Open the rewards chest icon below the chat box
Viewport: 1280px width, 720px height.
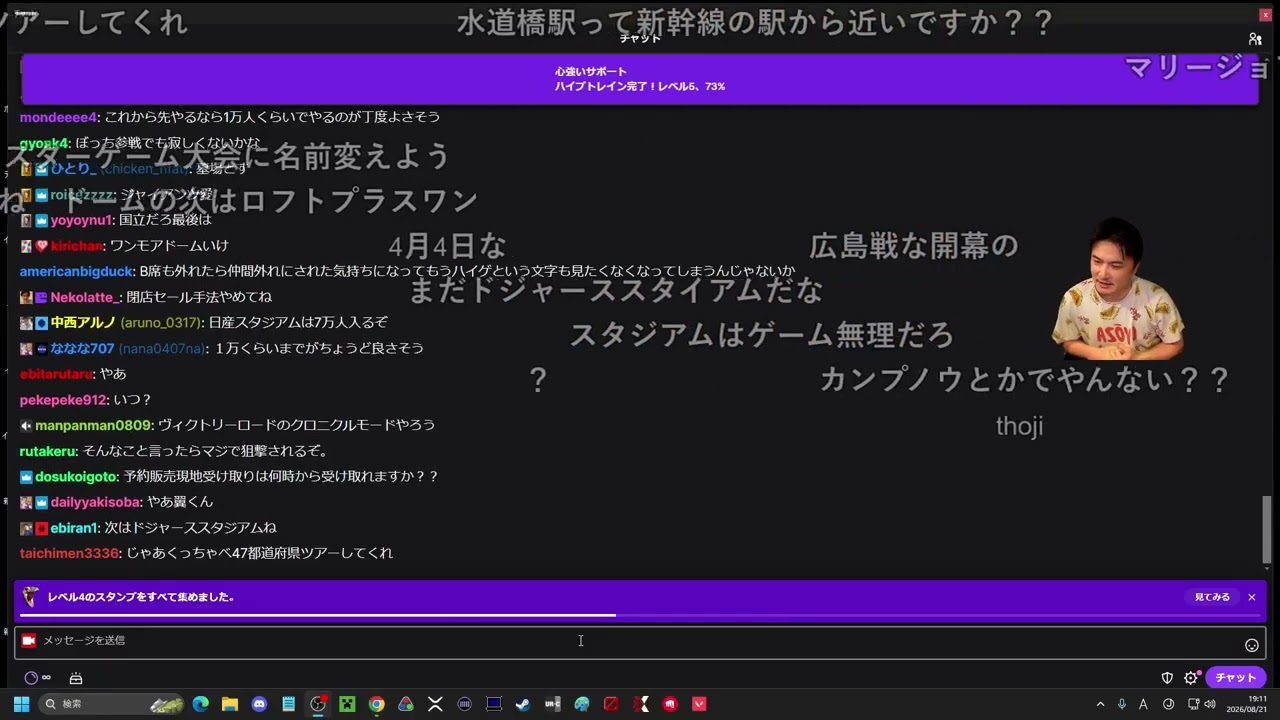pos(76,678)
